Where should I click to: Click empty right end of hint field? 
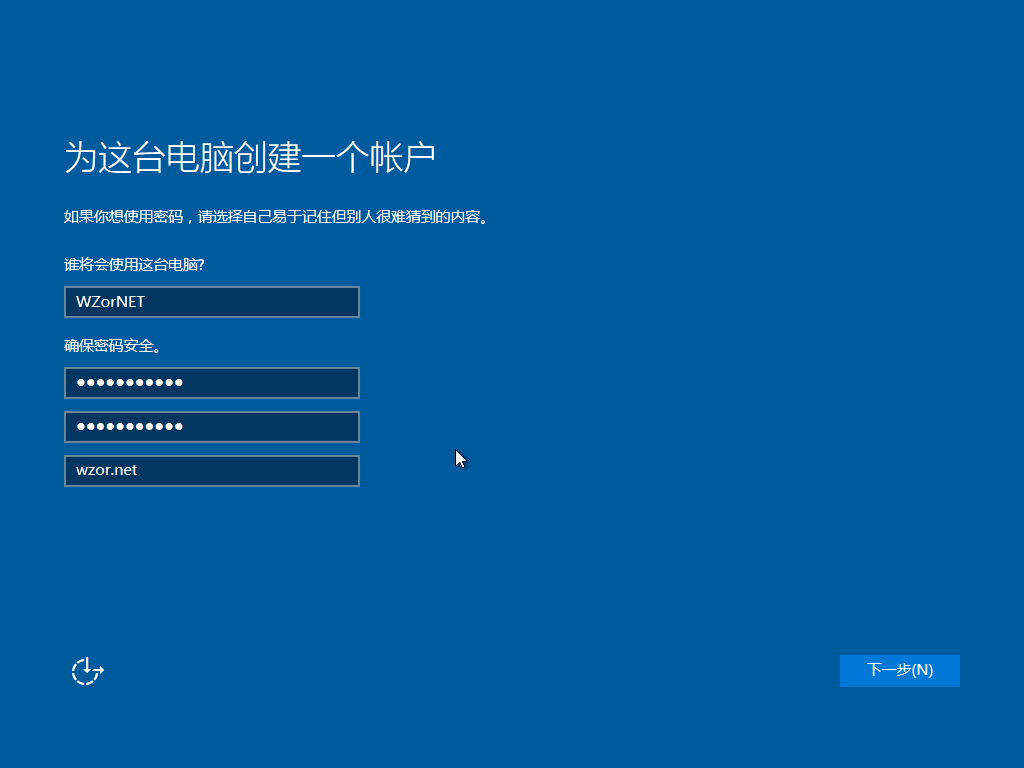[320, 471]
